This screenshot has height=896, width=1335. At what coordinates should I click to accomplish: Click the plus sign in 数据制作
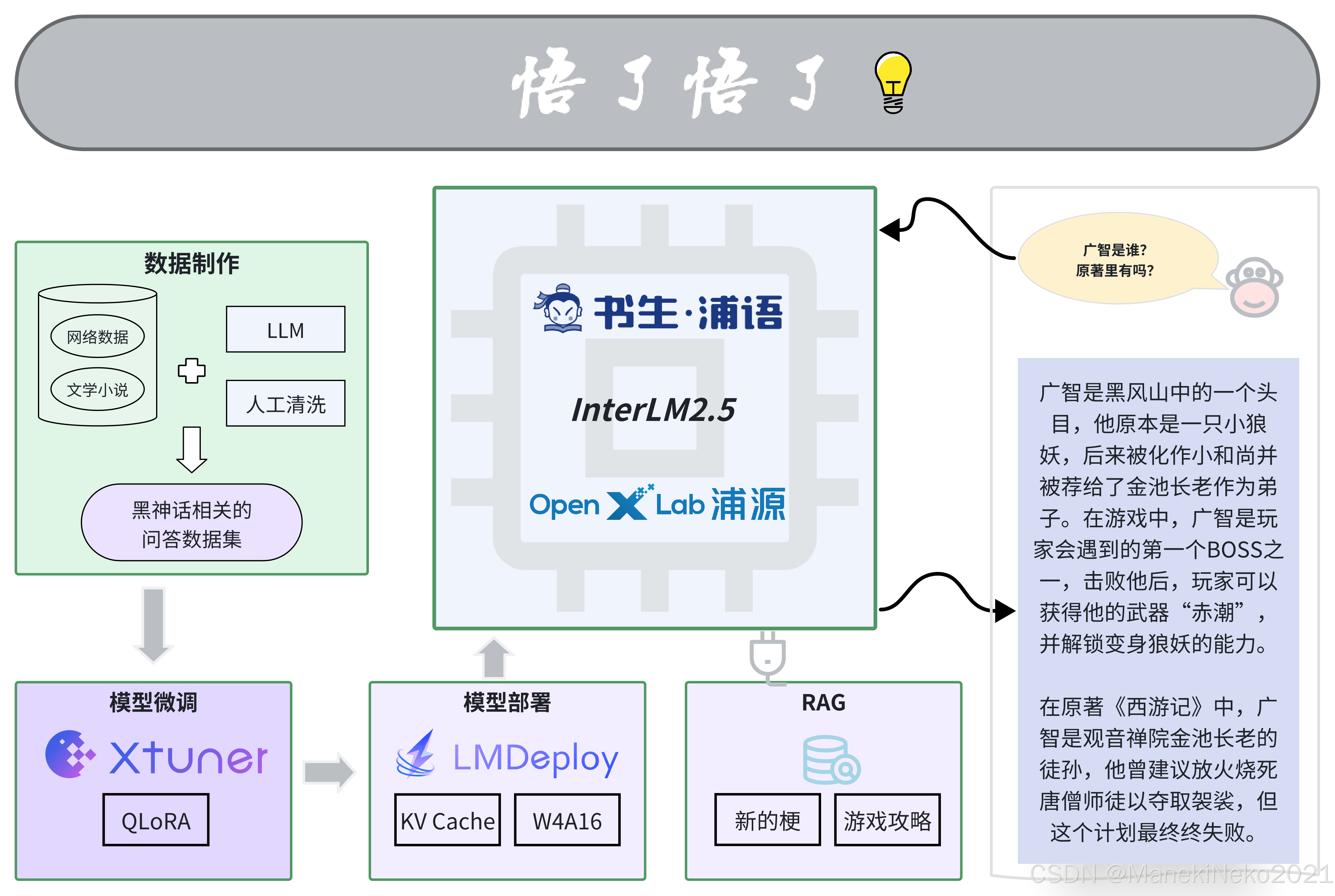(x=192, y=371)
